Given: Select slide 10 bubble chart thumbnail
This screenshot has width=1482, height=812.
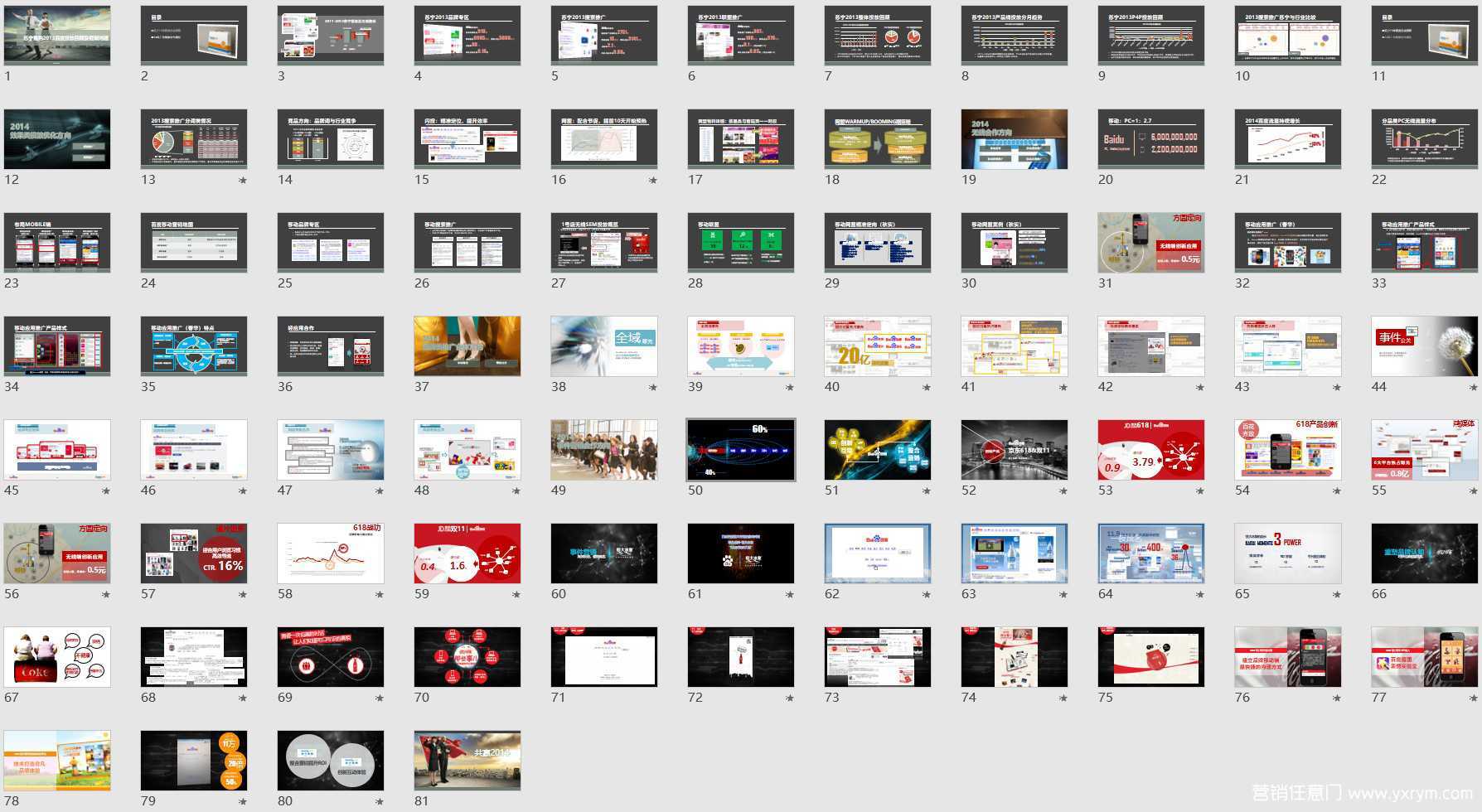Looking at the screenshot, I should (1288, 36).
